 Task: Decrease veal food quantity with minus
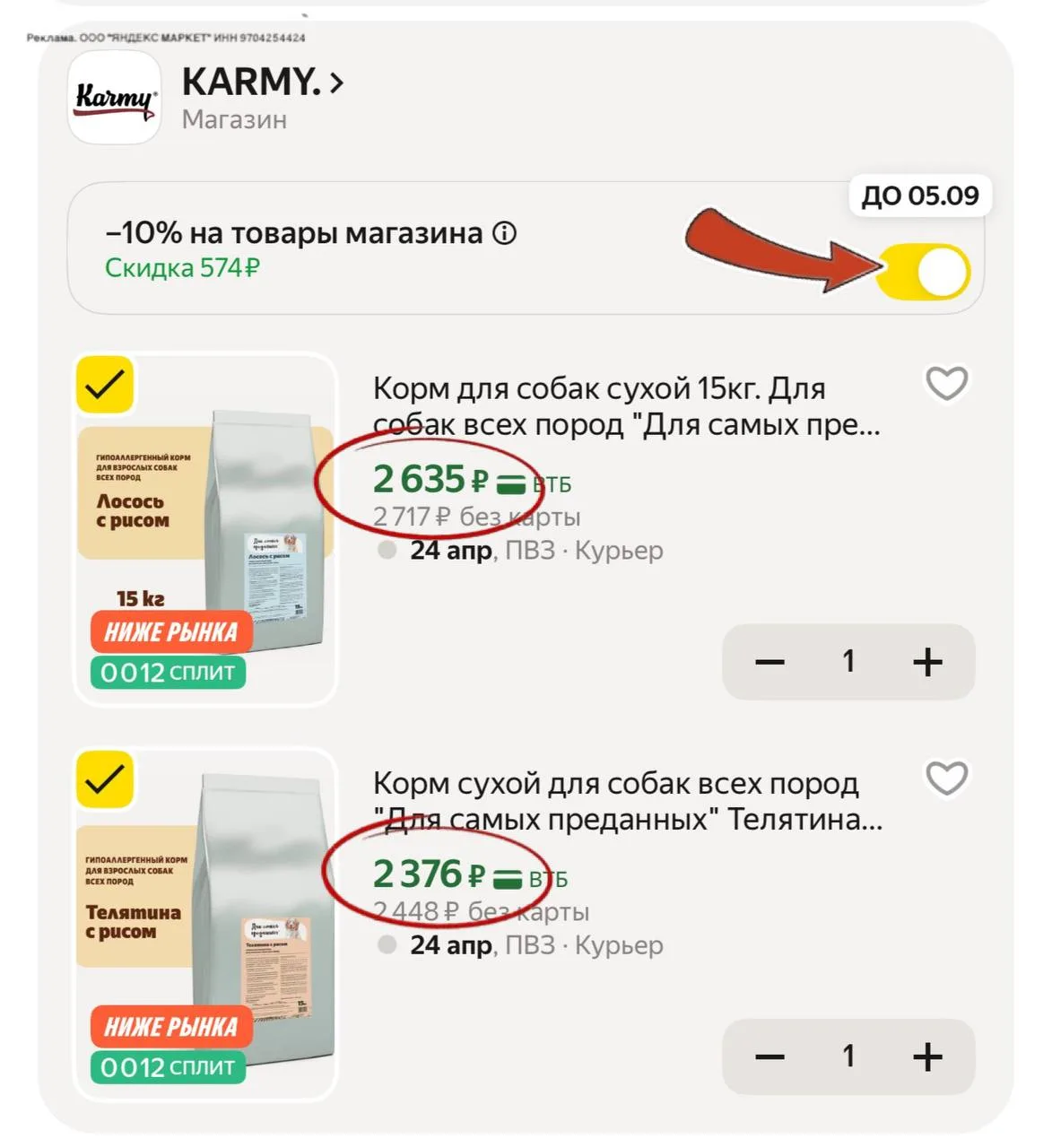tap(769, 1057)
